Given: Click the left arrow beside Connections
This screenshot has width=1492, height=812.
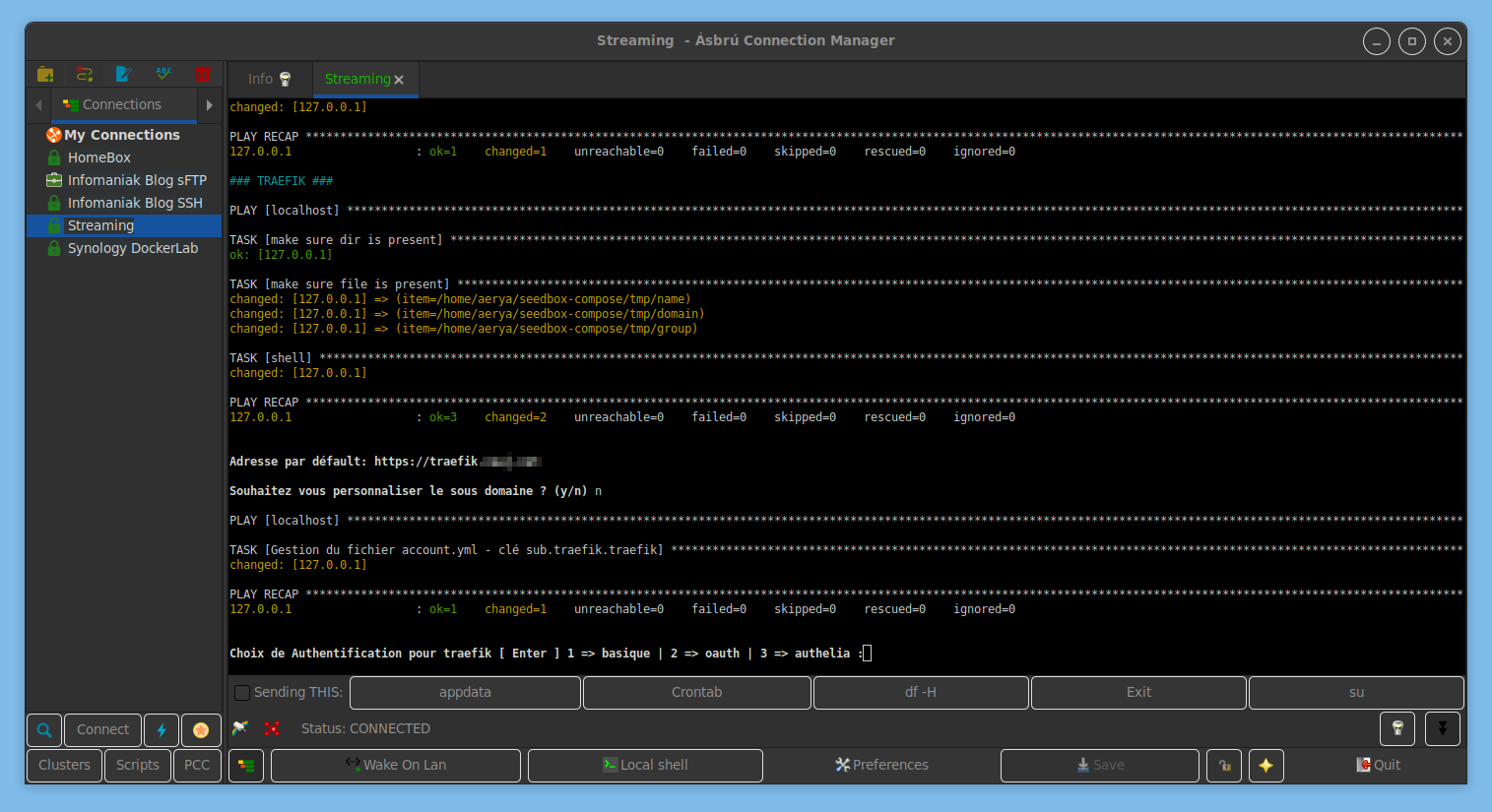Looking at the screenshot, I should coord(38,104).
